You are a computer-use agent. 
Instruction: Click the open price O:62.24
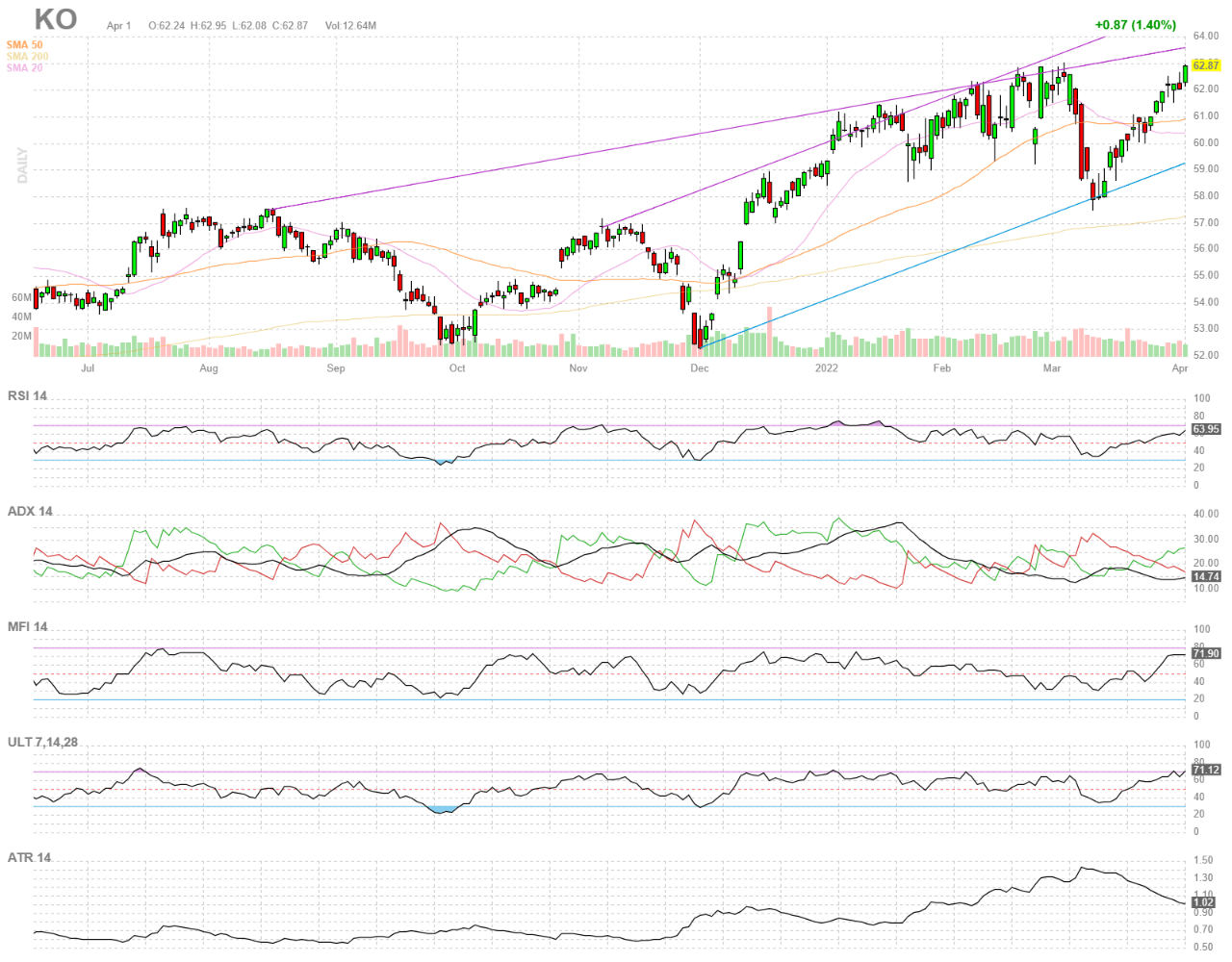click(x=167, y=26)
